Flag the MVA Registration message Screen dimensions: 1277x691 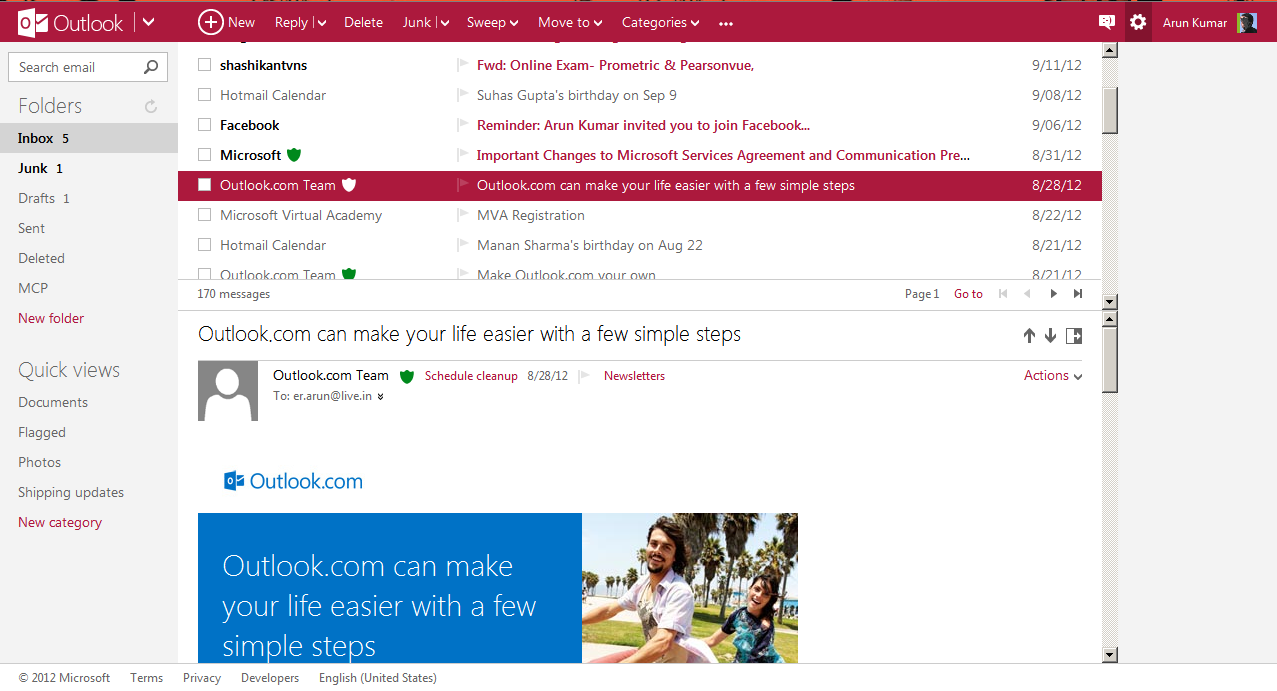coord(462,215)
